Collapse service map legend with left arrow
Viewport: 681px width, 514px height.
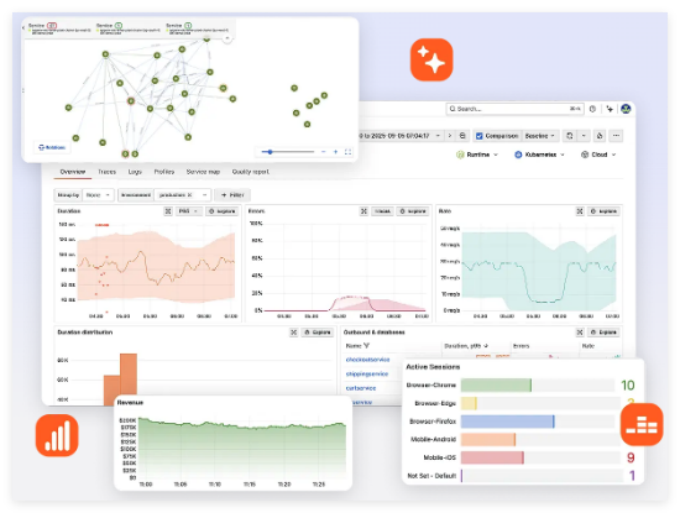click(x=23, y=28)
